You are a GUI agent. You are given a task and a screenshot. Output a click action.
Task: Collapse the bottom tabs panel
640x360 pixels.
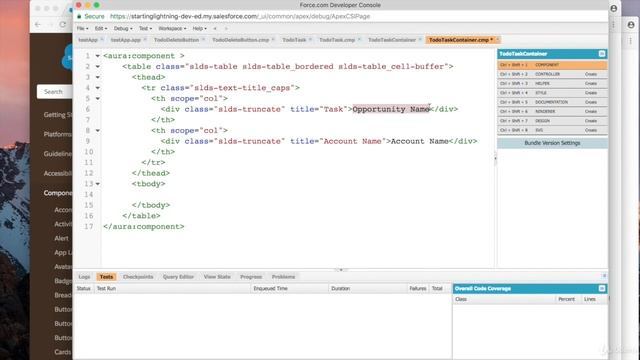604,276
